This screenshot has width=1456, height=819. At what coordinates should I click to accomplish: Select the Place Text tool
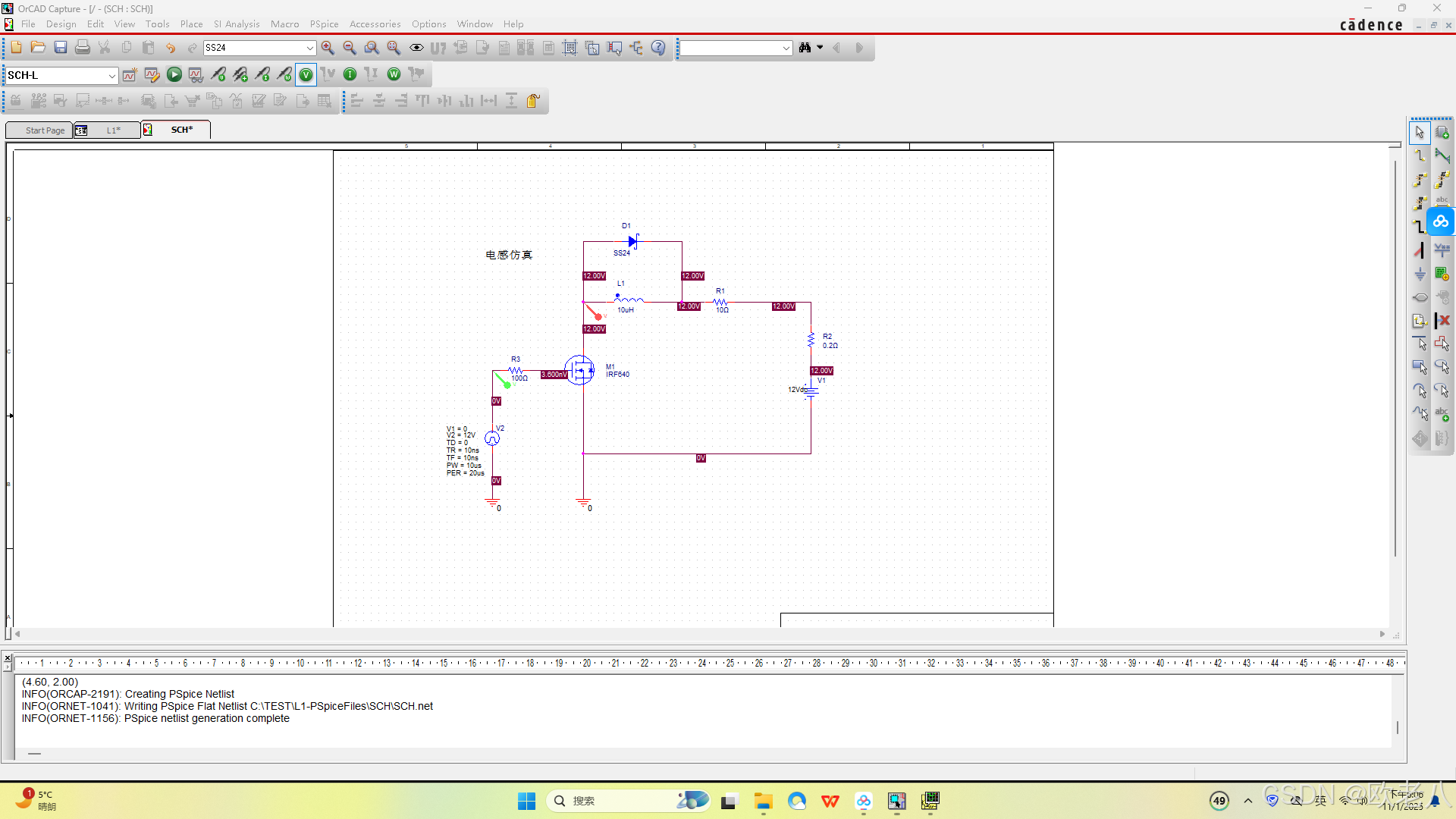pyautogui.click(x=1442, y=414)
